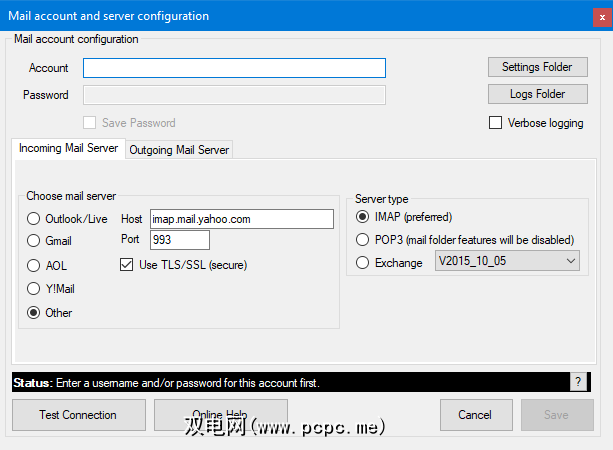613x450 pixels.
Task: Tick the Save Password checkbox
Action: [90, 123]
